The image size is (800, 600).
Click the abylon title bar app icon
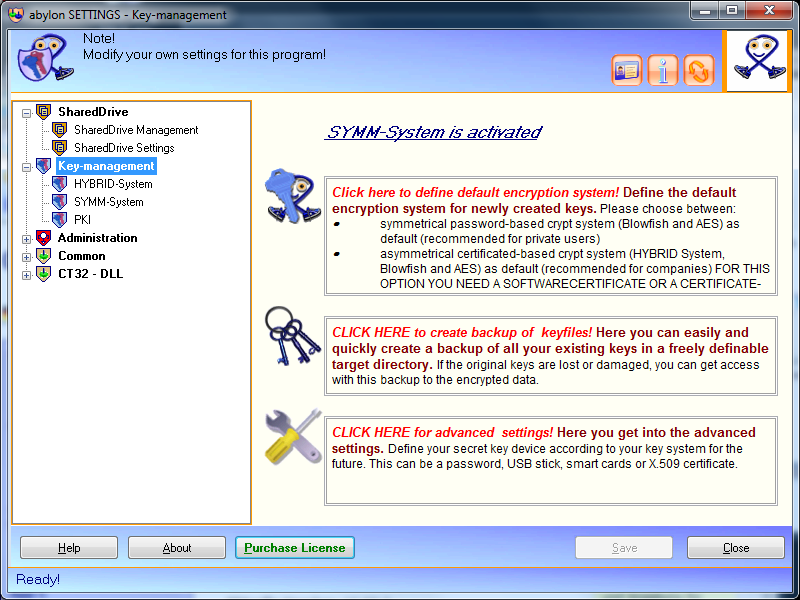(16, 14)
